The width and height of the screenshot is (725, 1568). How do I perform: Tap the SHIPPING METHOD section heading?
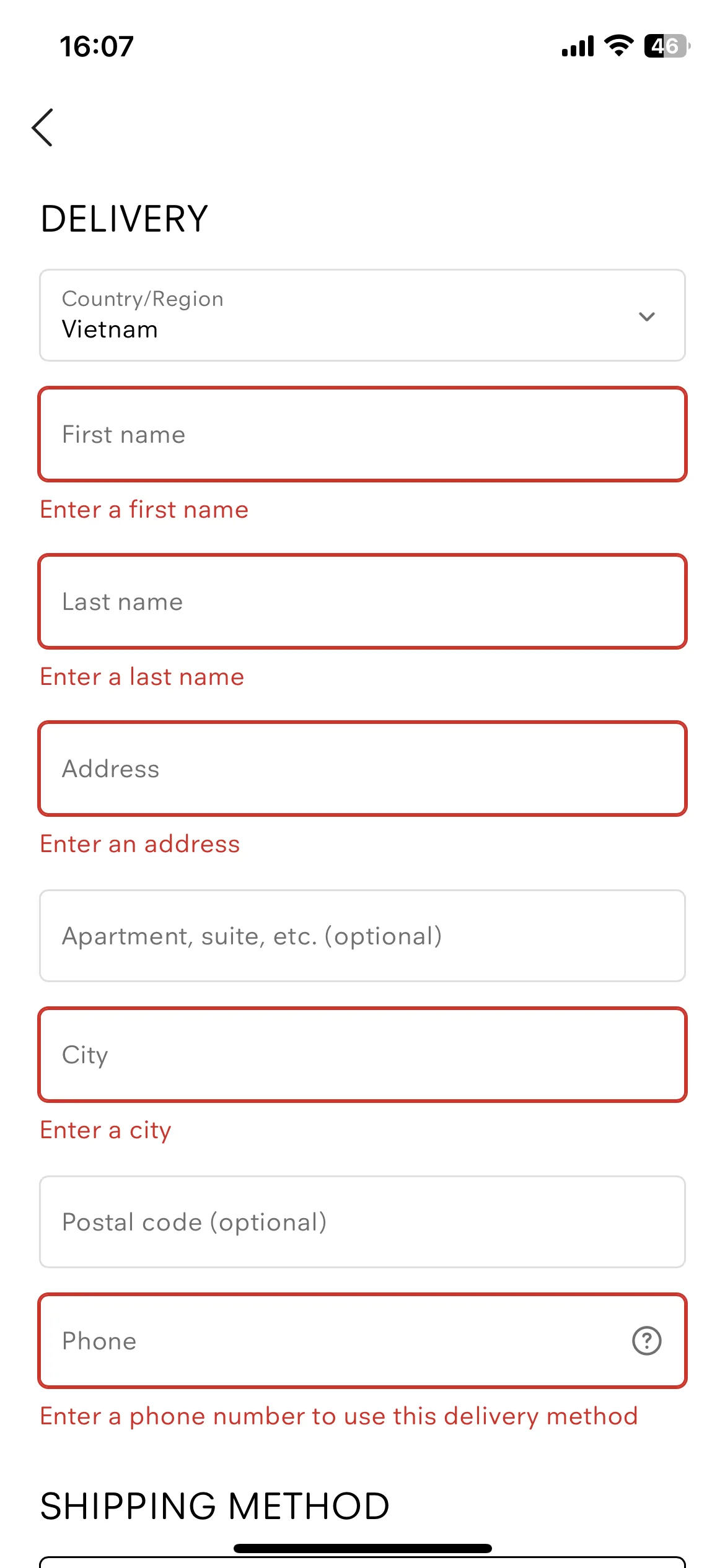click(x=215, y=1506)
